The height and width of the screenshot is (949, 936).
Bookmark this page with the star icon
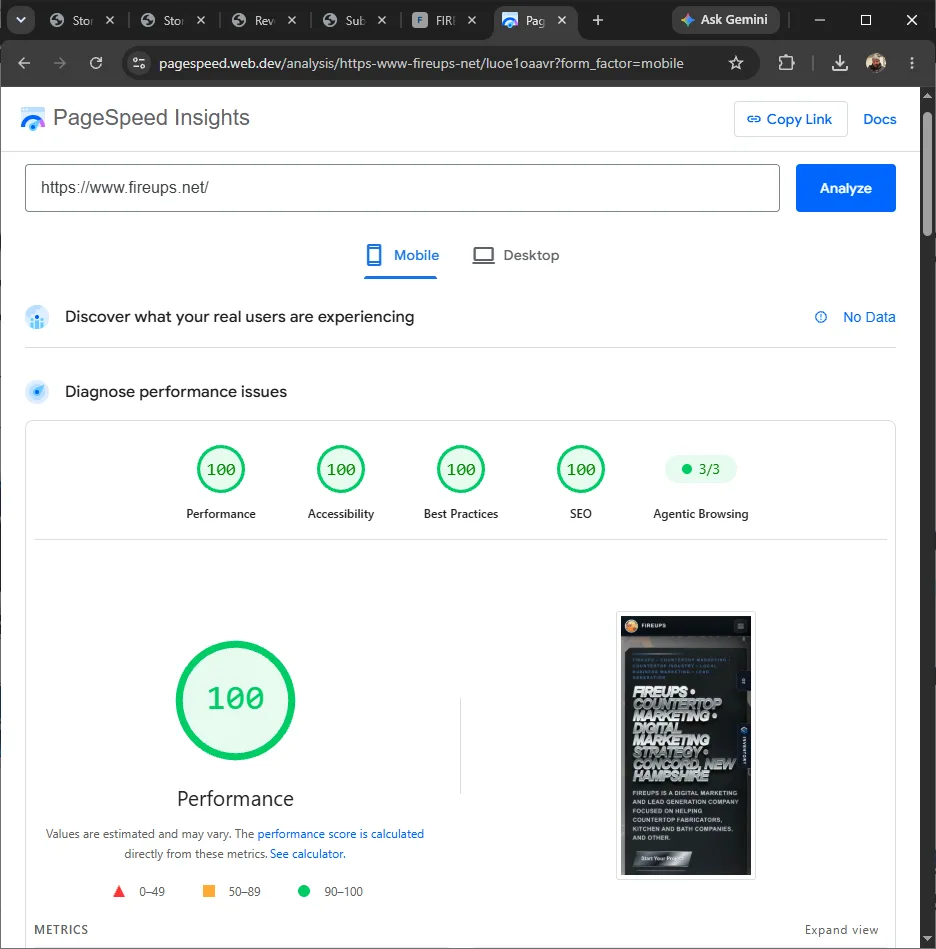736,63
